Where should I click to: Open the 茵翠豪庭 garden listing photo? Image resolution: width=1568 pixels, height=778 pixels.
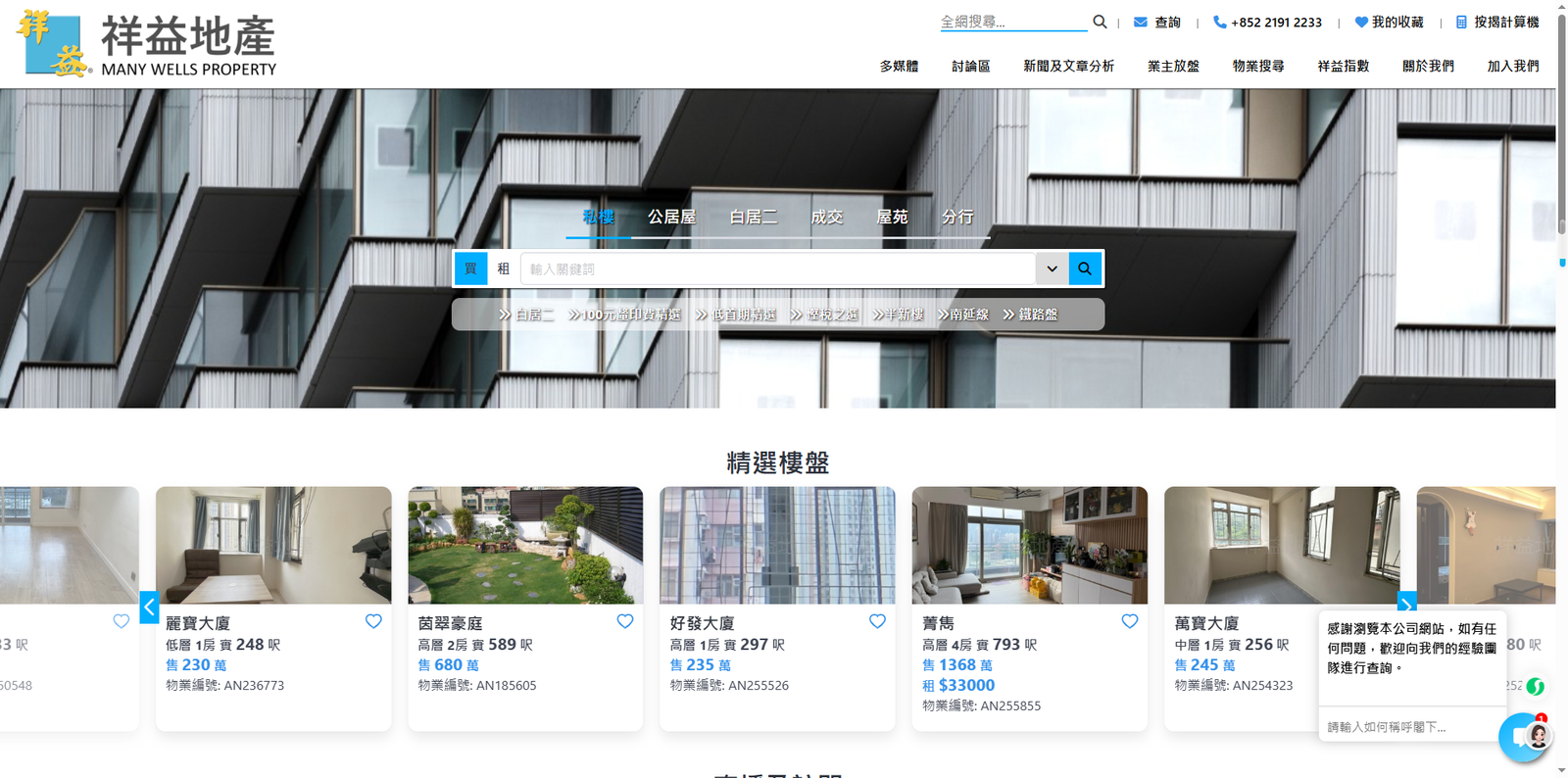[525, 545]
